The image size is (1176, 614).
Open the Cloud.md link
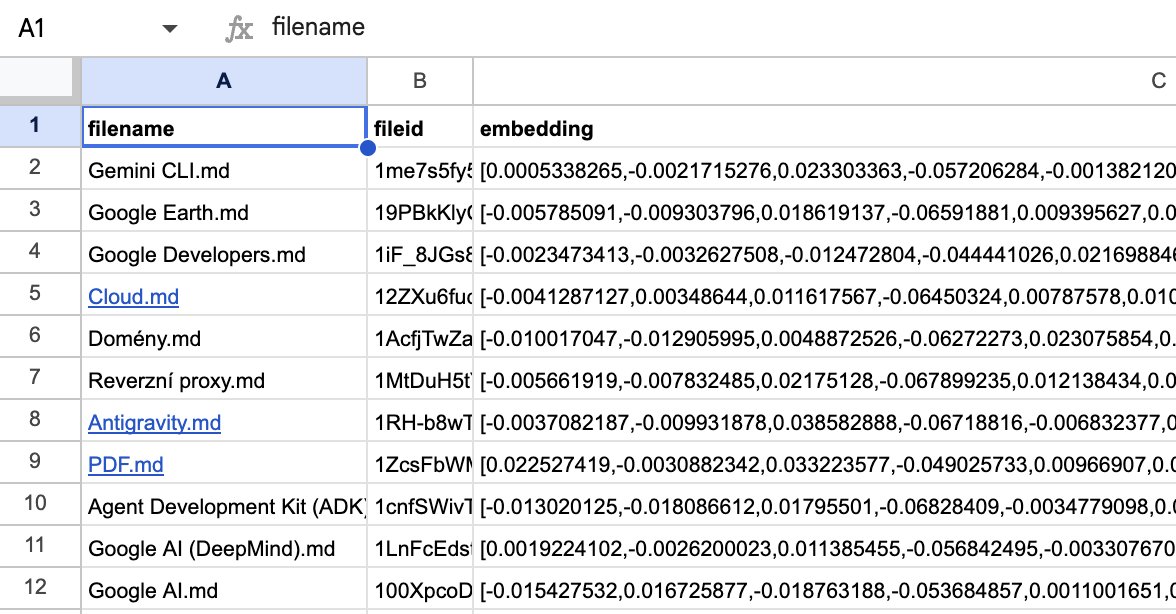[x=133, y=297]
